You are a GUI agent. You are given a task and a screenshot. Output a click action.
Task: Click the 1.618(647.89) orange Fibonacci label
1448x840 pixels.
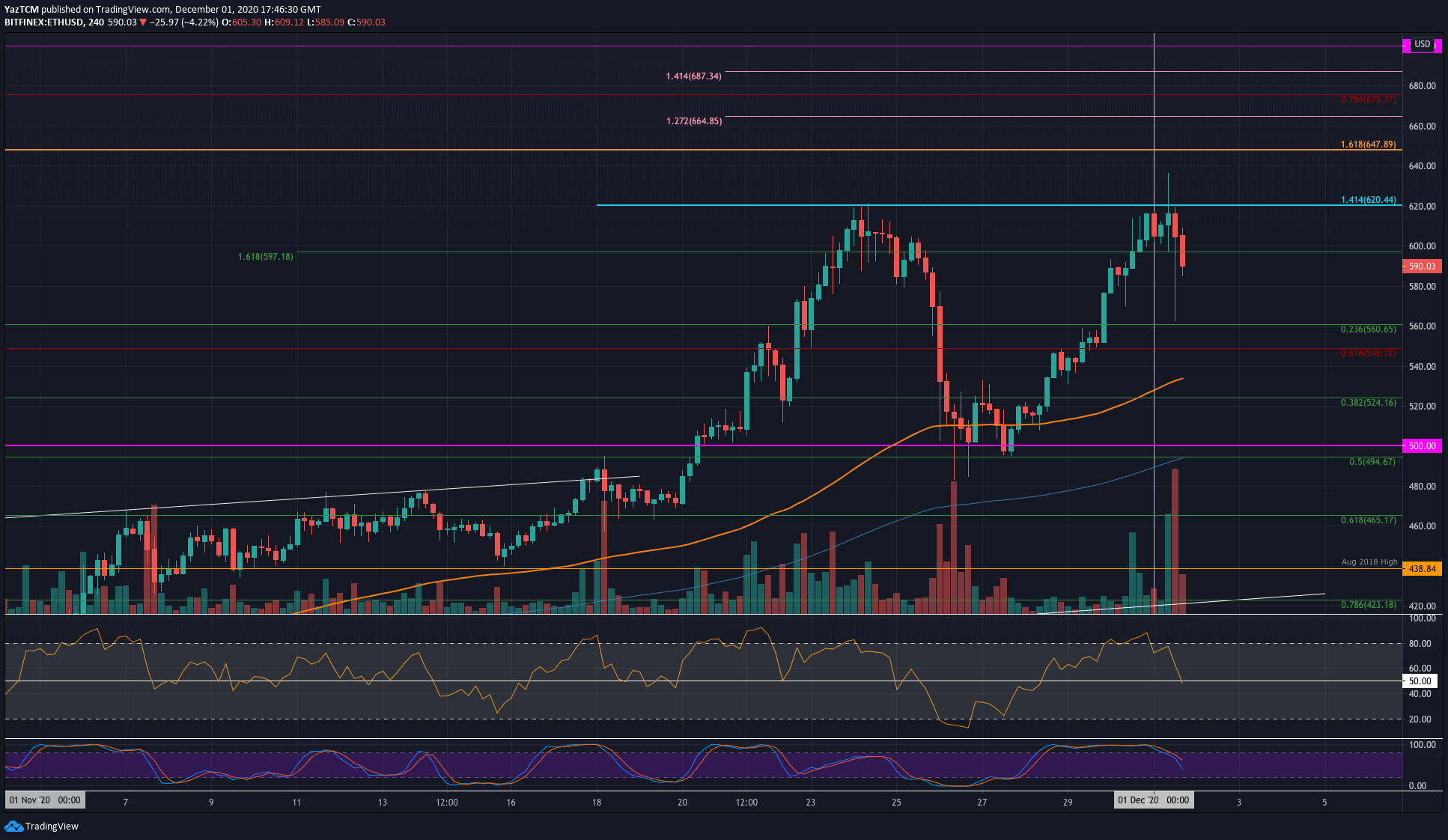1369,144
